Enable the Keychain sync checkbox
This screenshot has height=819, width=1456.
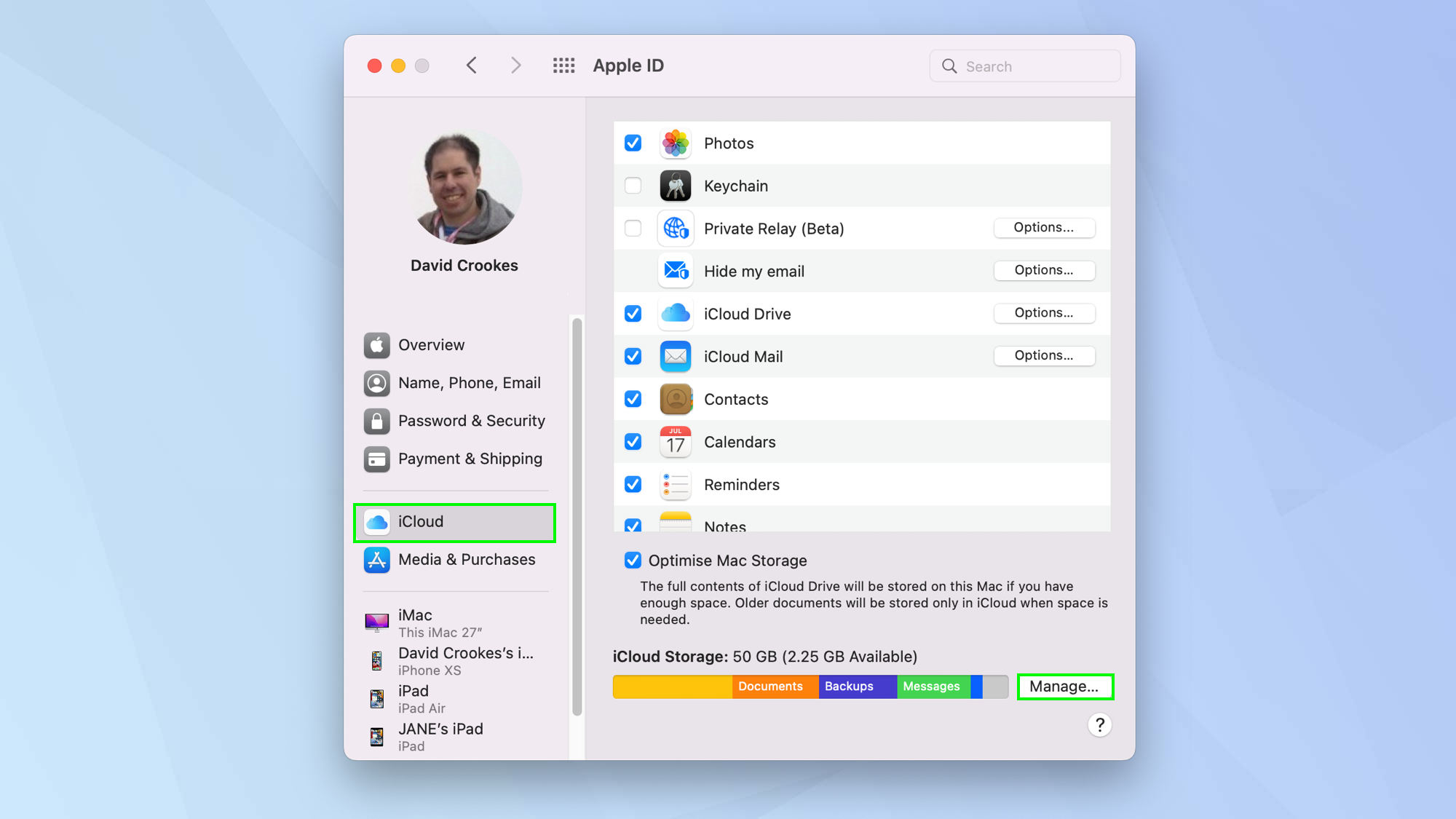click(x=633, y=185)
